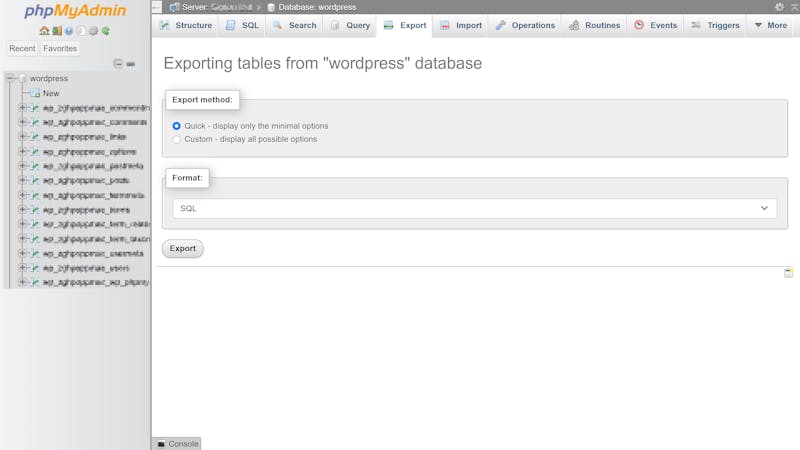Click the table icon for the users table
This screenshot has height=450, width=800.
click(x=35, y=268)
